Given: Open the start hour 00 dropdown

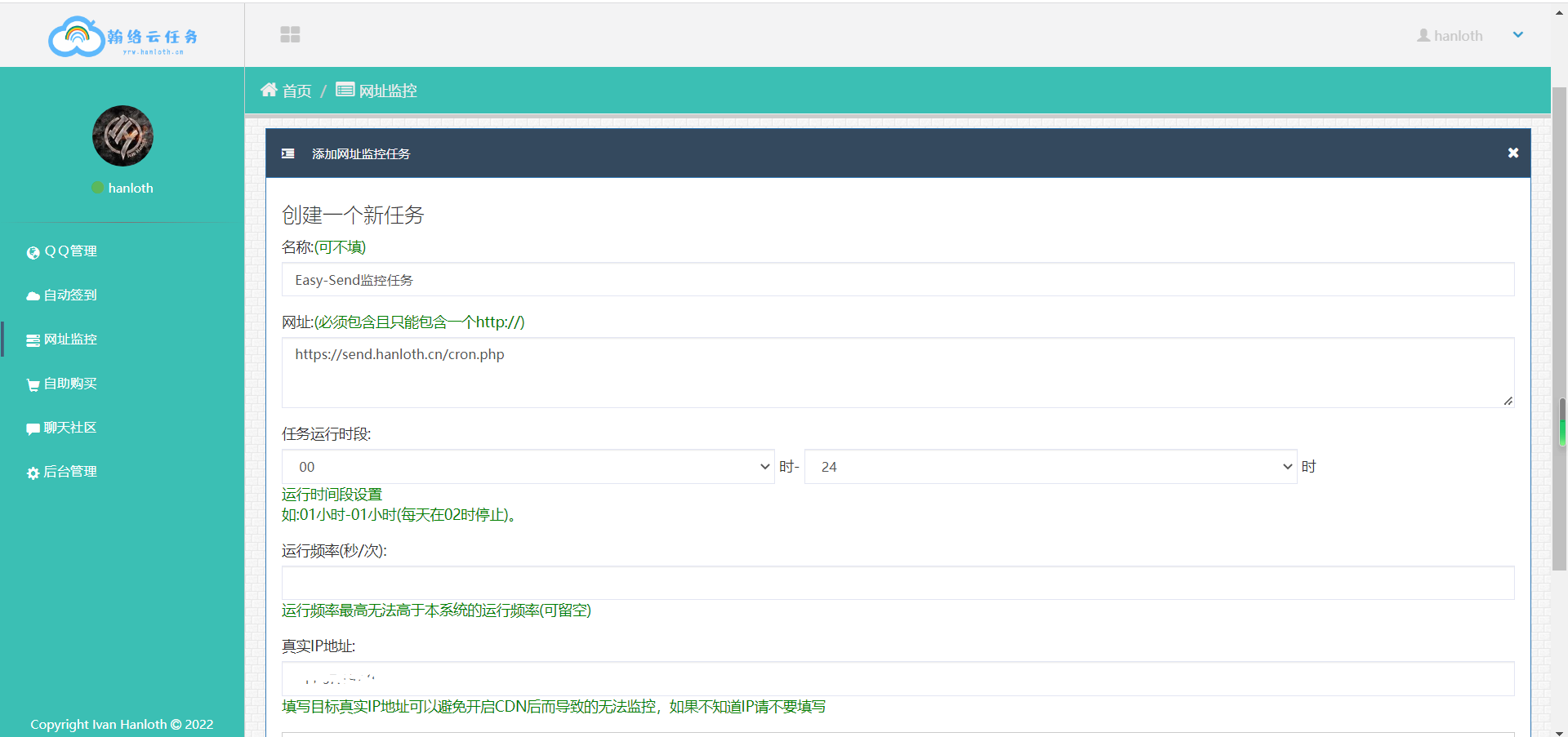Looking at the screenshot, I should pos(528,467).
